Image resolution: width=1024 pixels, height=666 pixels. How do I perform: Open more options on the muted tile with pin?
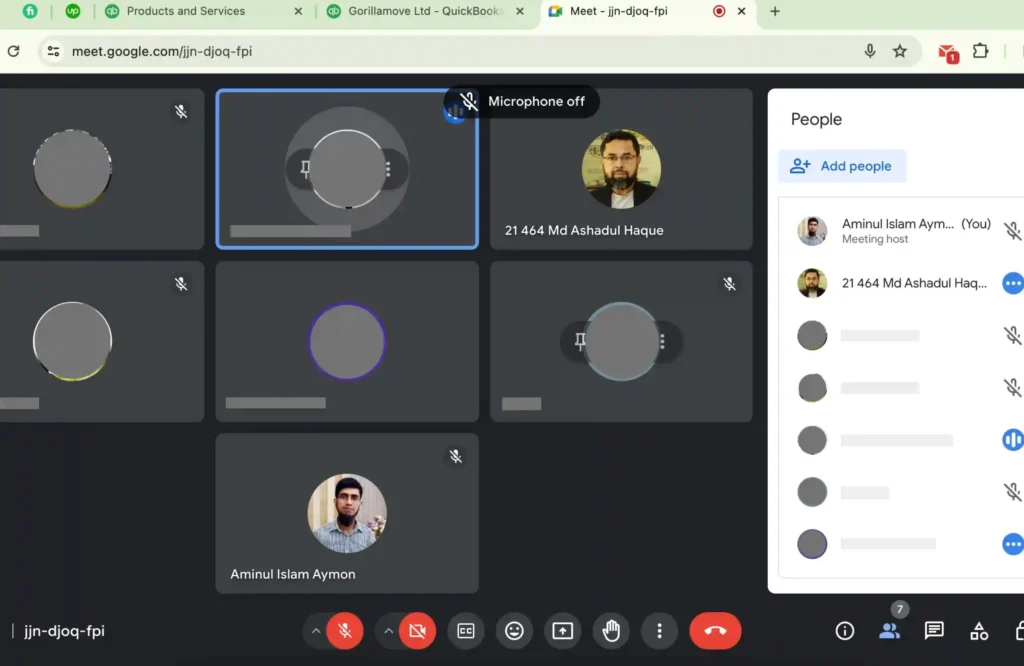pos(662,341)
